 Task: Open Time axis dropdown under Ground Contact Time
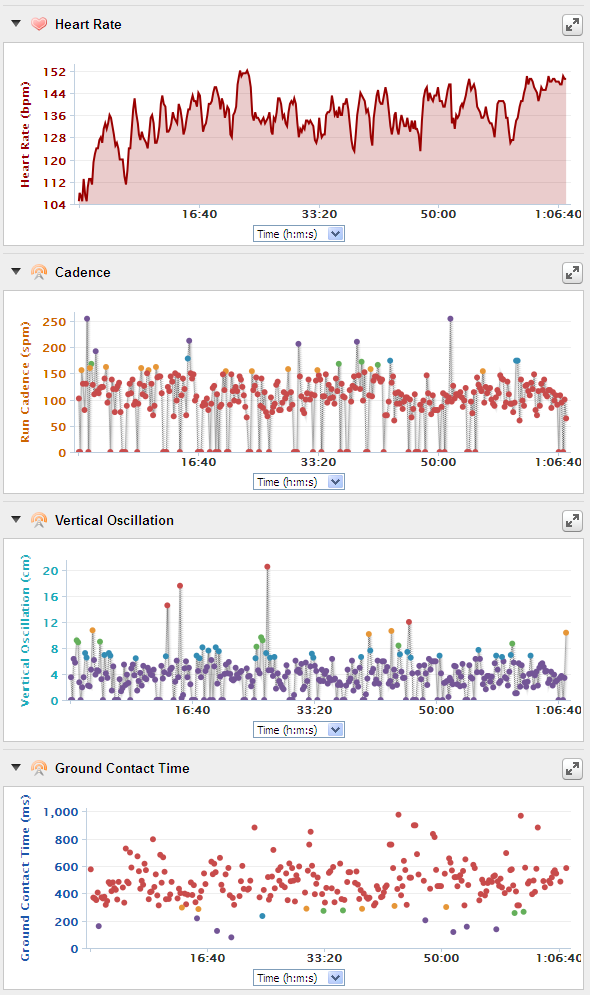click(x=299, y=978)
